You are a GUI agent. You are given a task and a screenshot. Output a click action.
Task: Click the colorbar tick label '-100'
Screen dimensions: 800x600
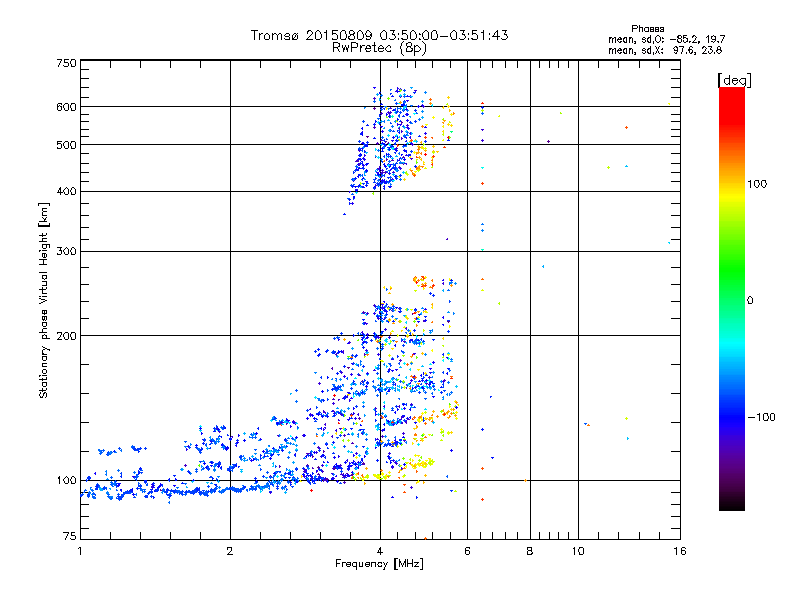pos(761,417)
